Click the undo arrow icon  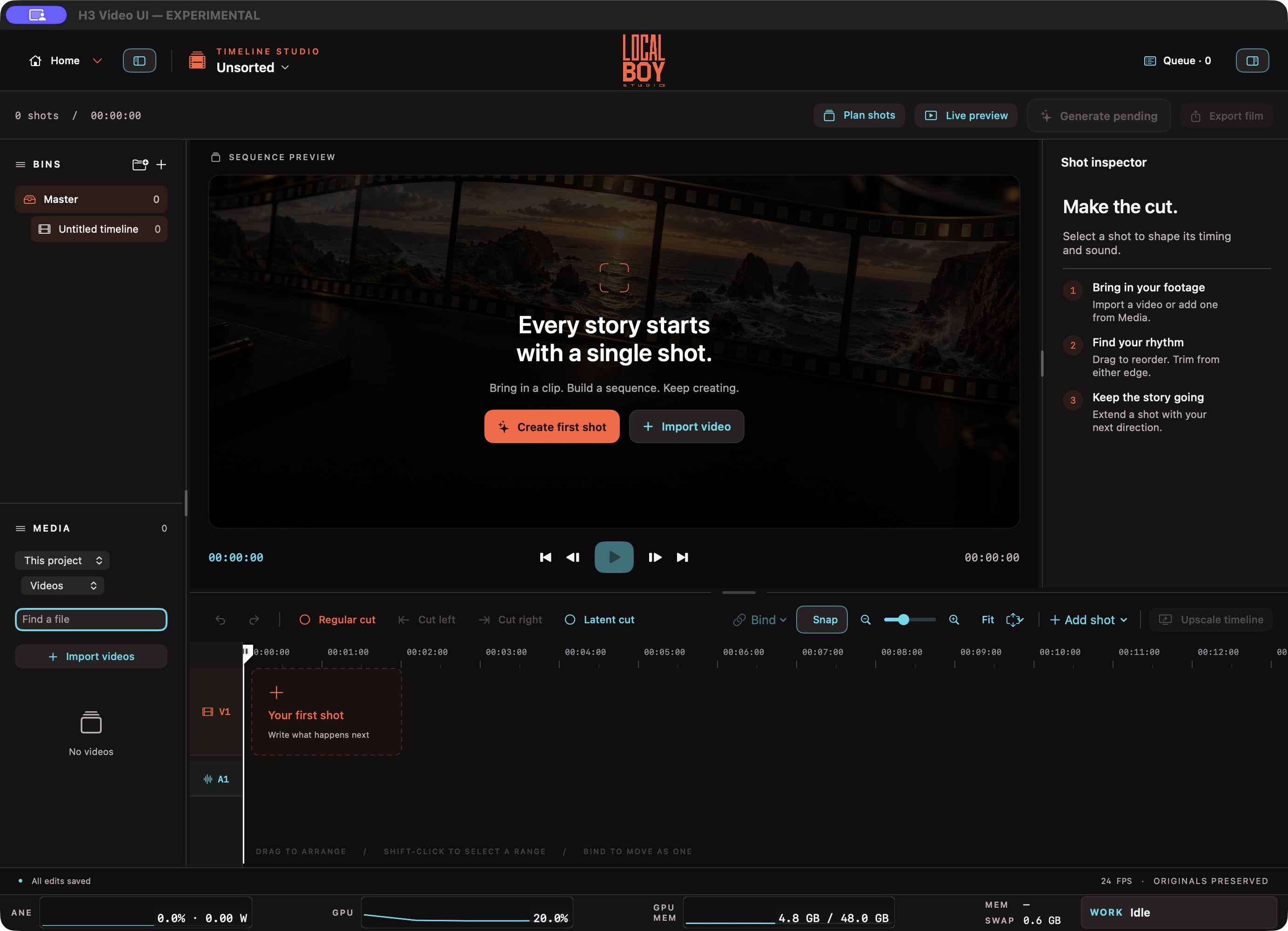(221, 620)
